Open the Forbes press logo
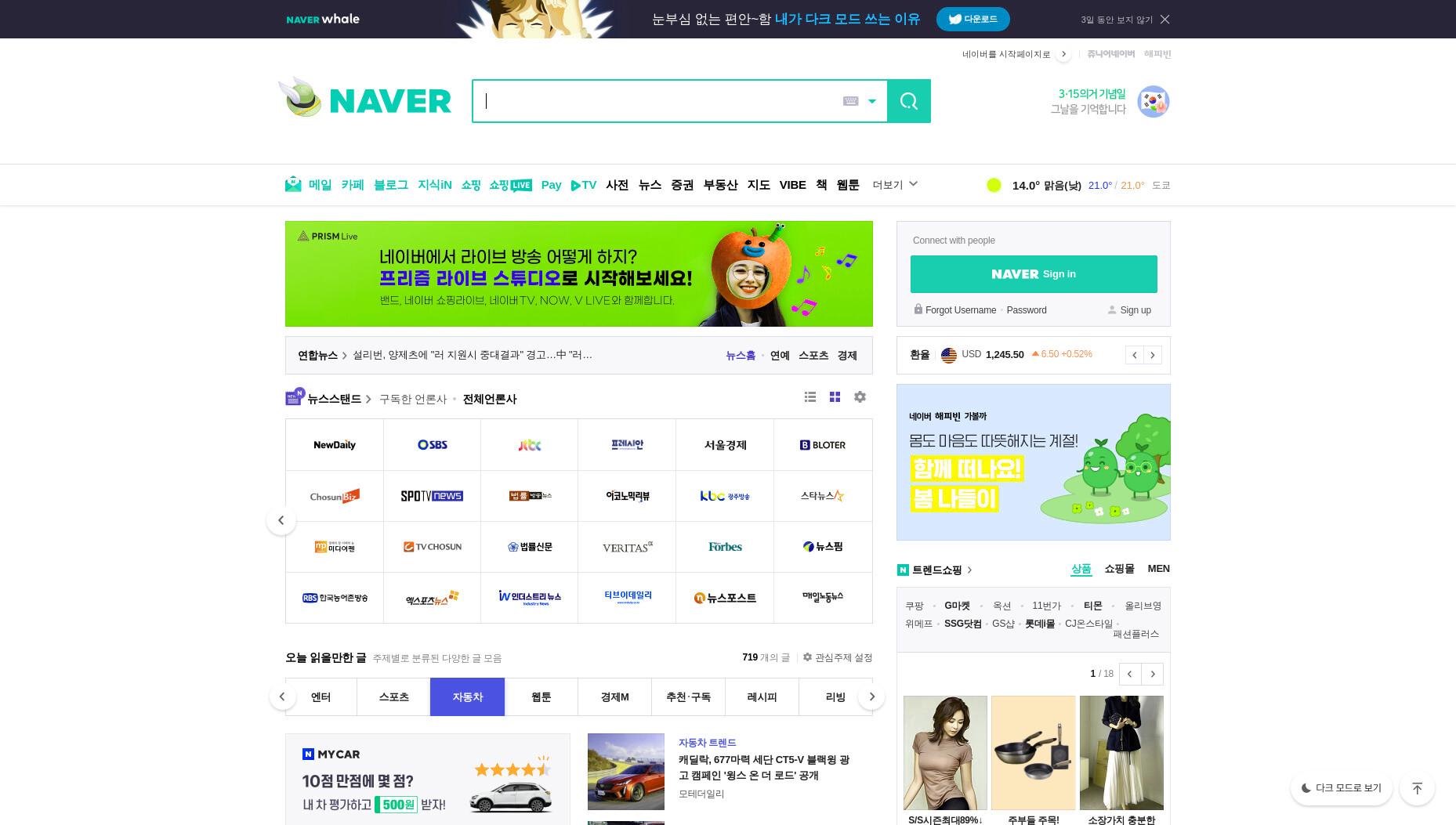The width and height of the screenshot is (1456, 825). pyautogui.click(x=725, y=547)
